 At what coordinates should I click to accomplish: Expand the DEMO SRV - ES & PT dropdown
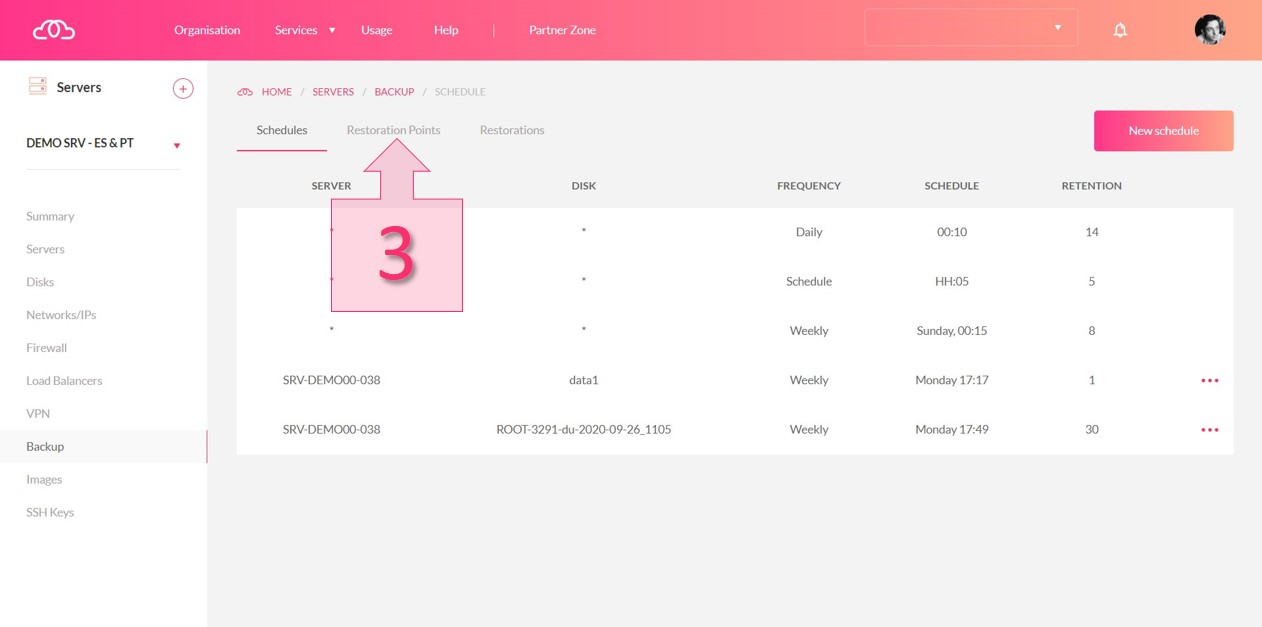(177, 145)
